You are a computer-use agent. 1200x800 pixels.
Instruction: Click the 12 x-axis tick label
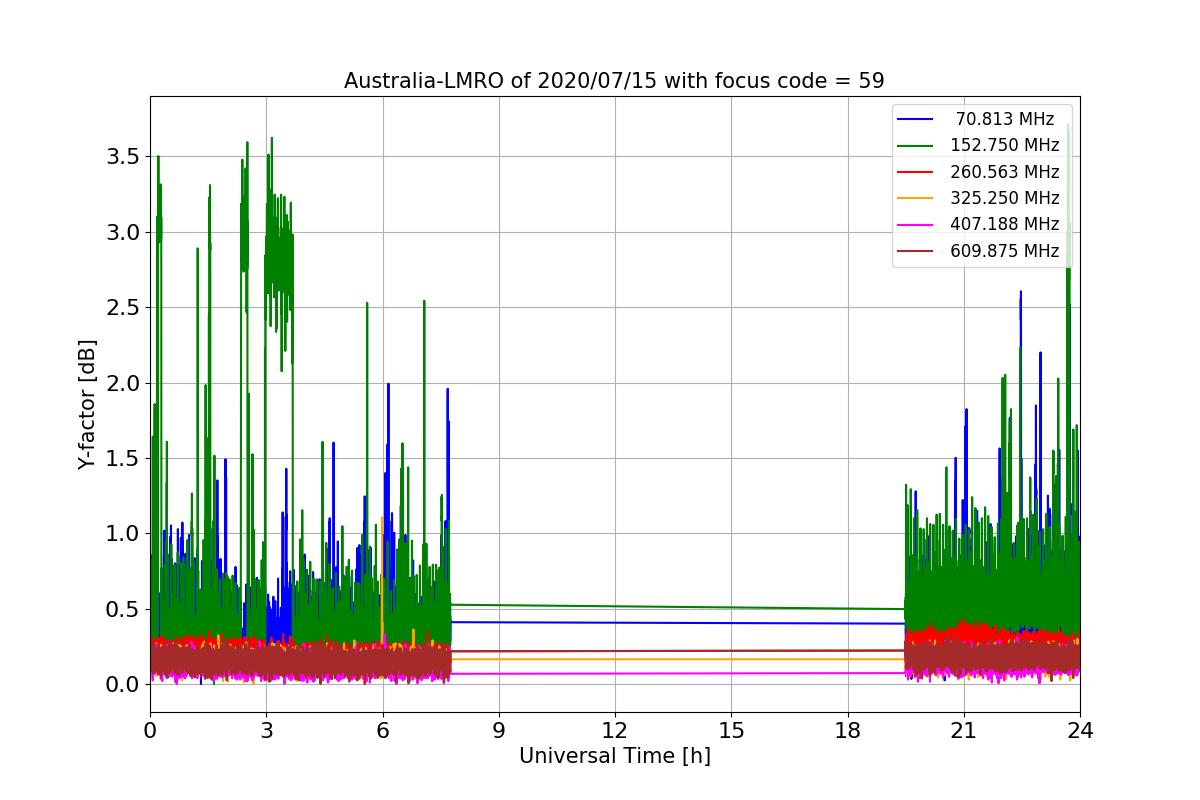point(615,731)
